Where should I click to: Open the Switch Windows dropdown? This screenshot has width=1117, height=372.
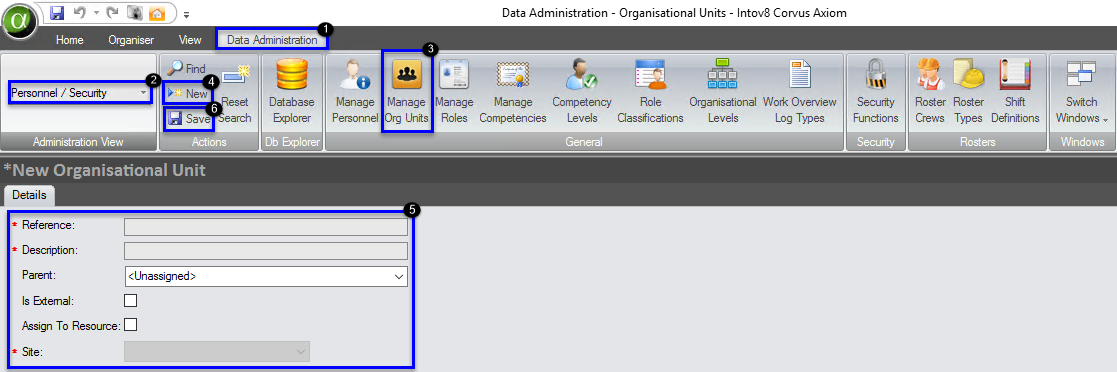click(x=1081, y=93)
